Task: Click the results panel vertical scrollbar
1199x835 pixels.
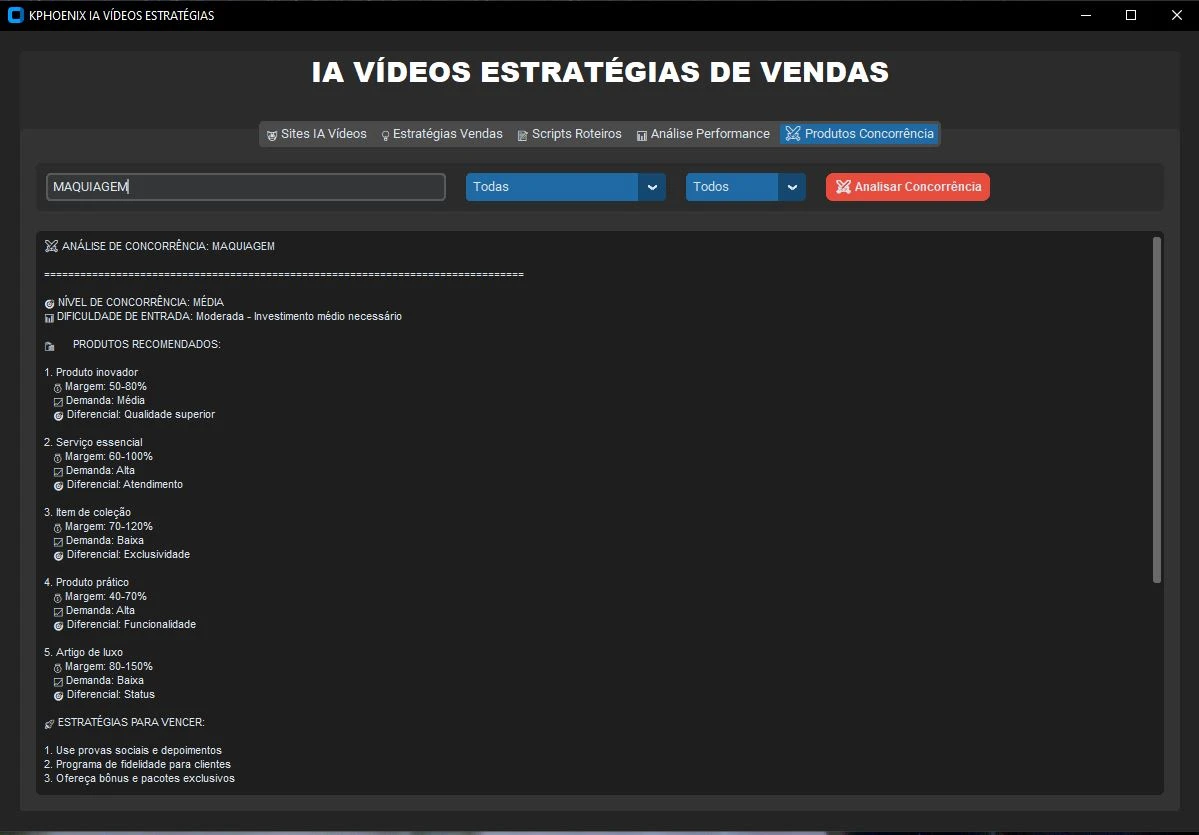Action: 1157,410
